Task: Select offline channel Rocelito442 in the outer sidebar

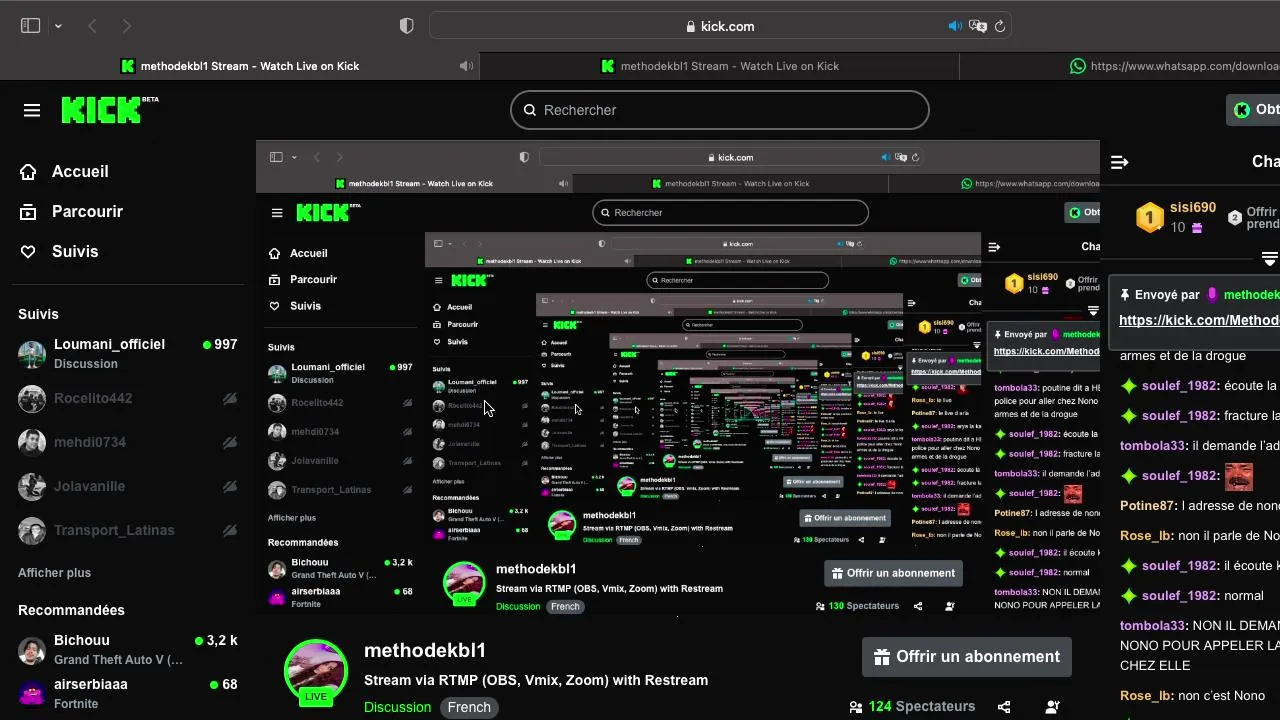Action: pos(128,398)
